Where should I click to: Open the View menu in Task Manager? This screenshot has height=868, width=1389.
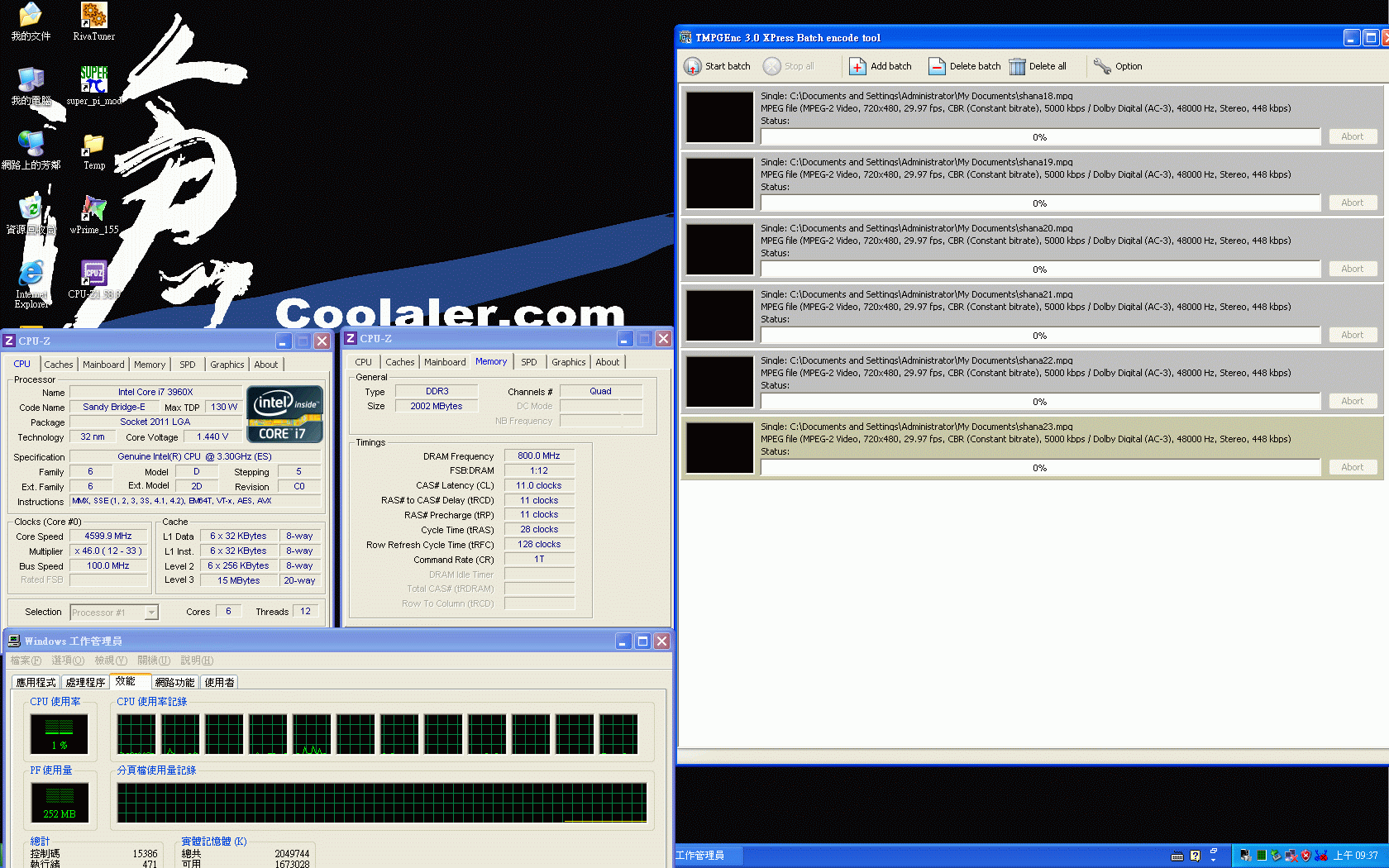tap(111, 661)
